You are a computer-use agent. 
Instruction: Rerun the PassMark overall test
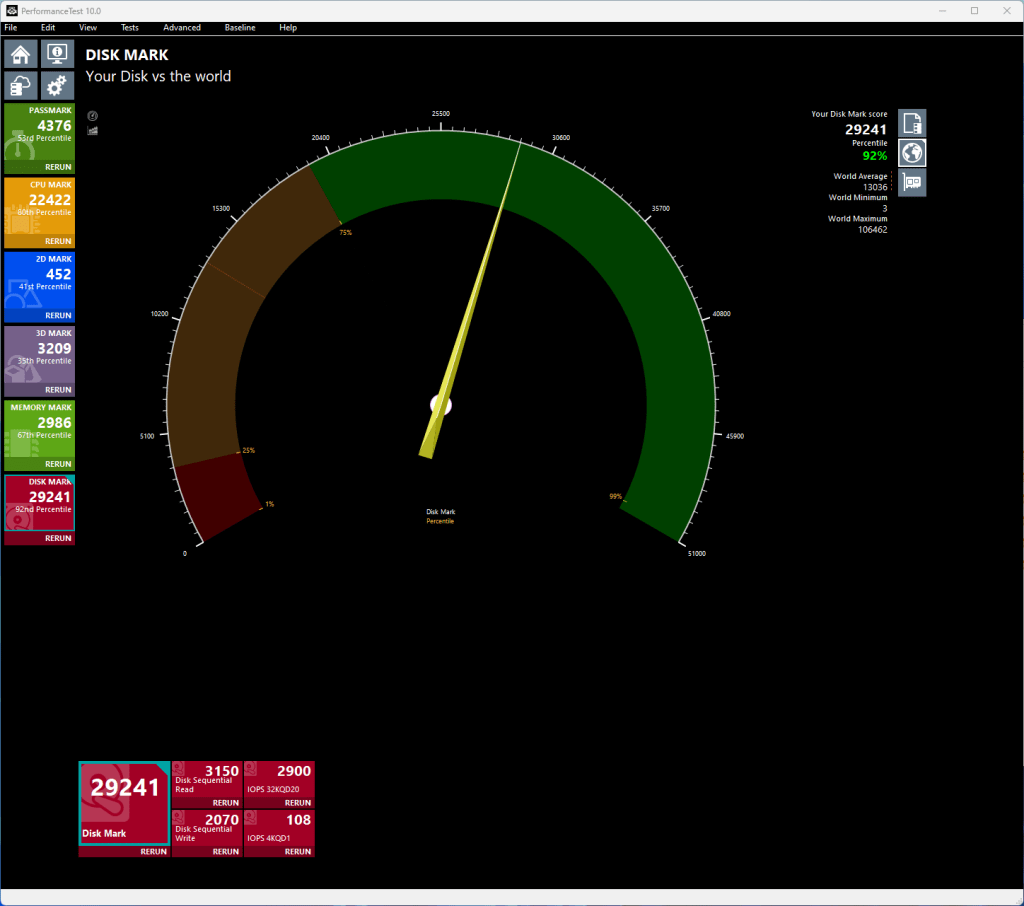[58, 167]
